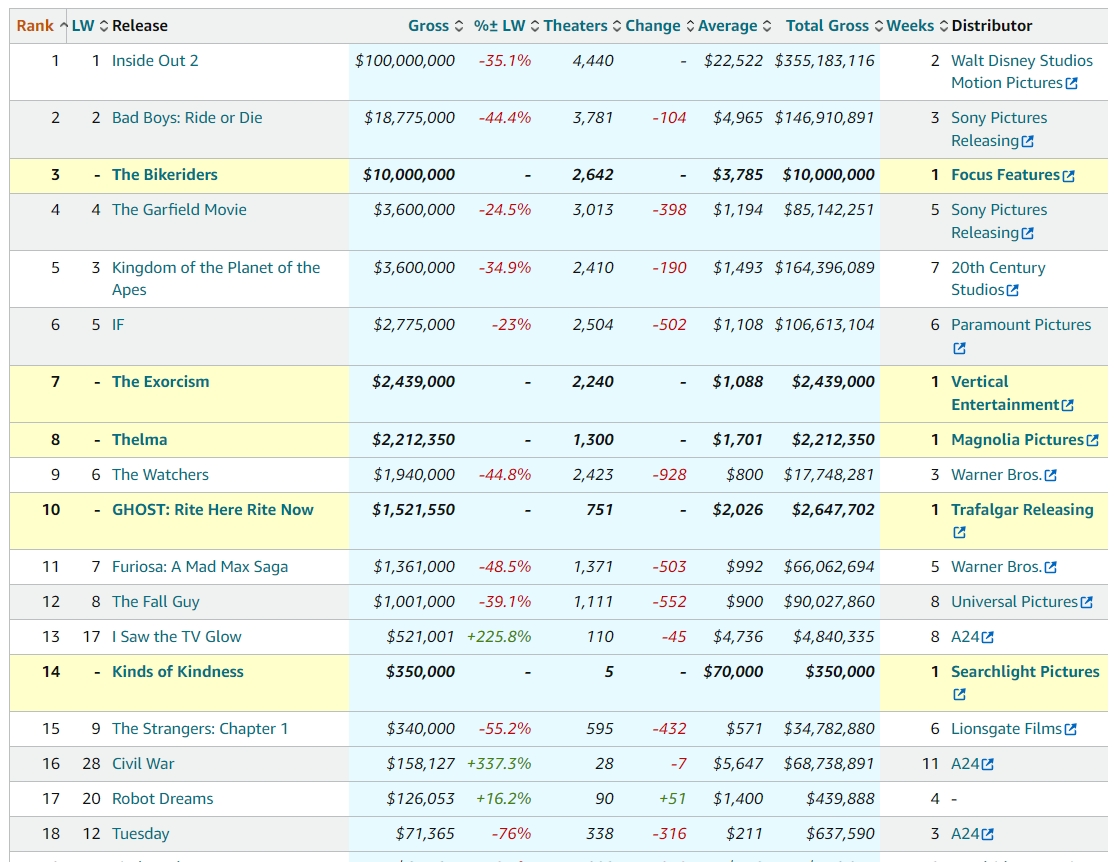
Task: Select the $355,183,116 total gross cell
Action: click(824, 60)
